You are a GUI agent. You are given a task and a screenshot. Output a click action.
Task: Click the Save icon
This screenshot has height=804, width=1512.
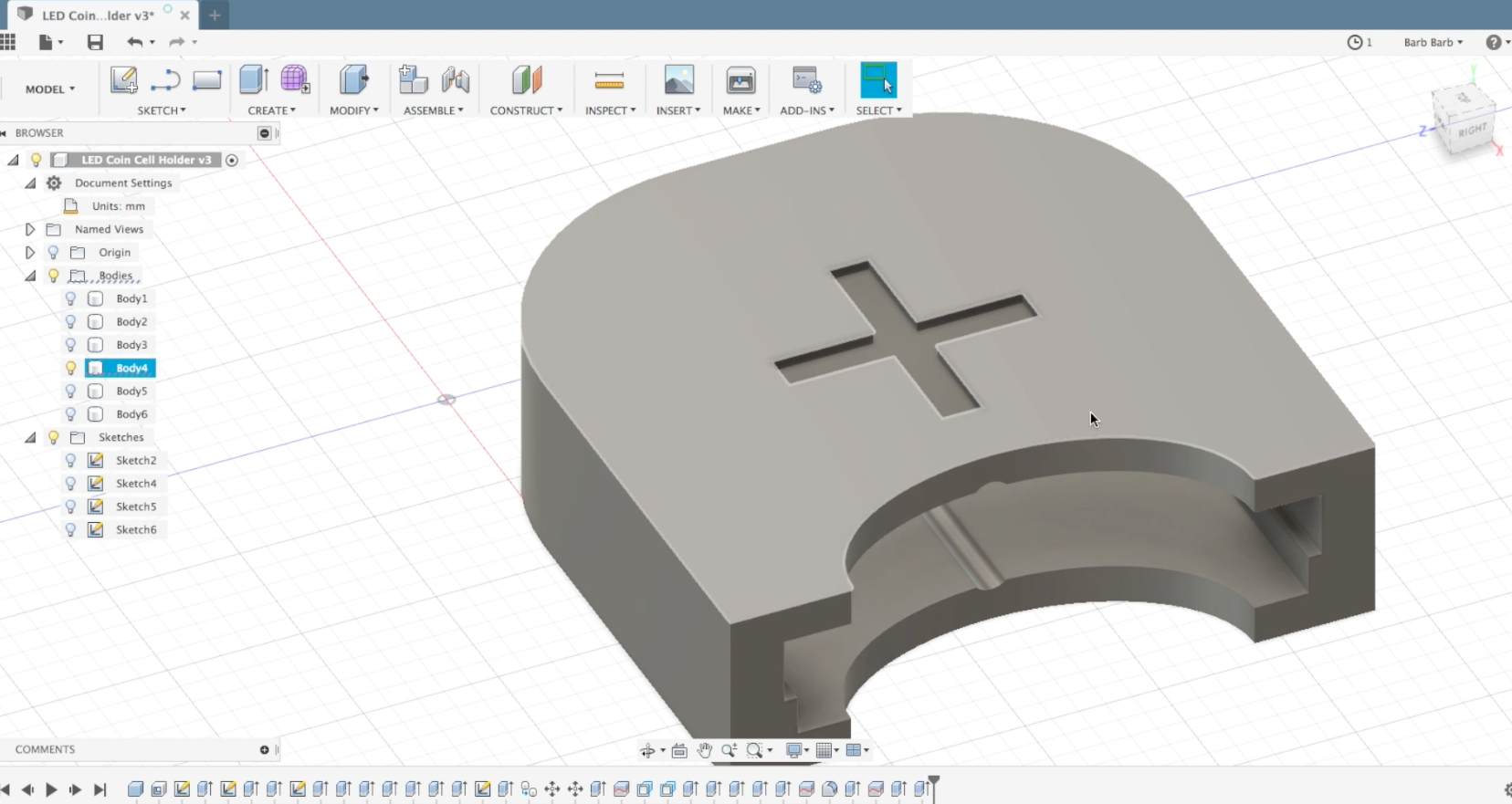pos(95,42)
